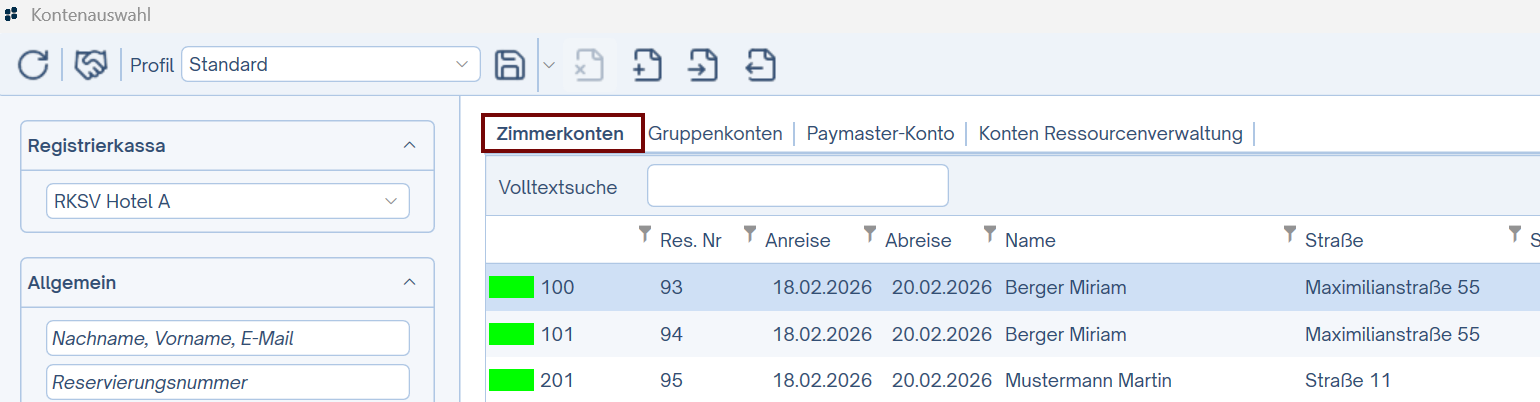The width and height of the screenshot is (1540, 402).
Task: Save the profile with the floppy disk icon
Action: [510, 66]
